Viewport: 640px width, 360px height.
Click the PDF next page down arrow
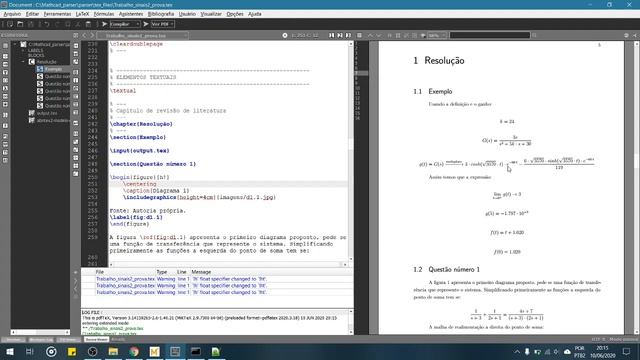pos(379,36)
